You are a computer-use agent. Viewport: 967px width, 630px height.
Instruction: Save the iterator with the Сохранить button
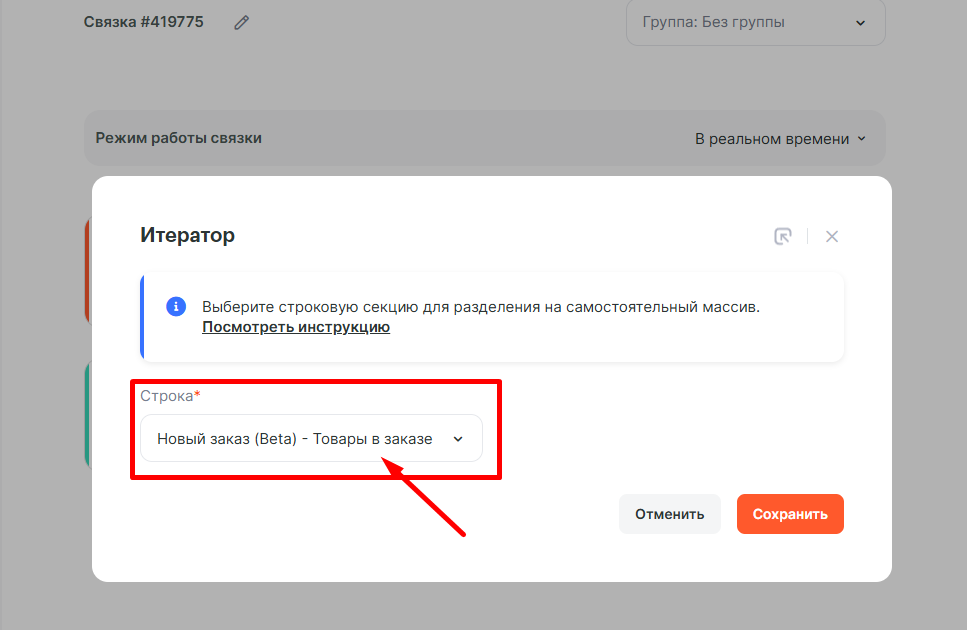tap(790, 514)
